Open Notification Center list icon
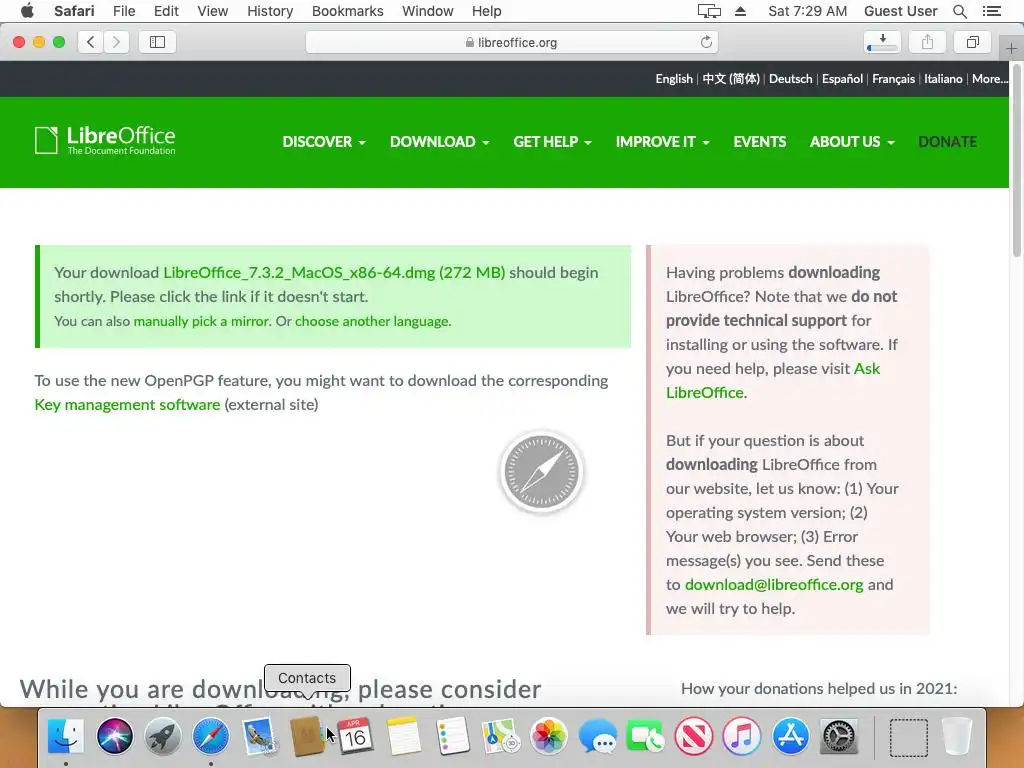The width and height of the screenshot is (1024, 768). tap(991, 11)
